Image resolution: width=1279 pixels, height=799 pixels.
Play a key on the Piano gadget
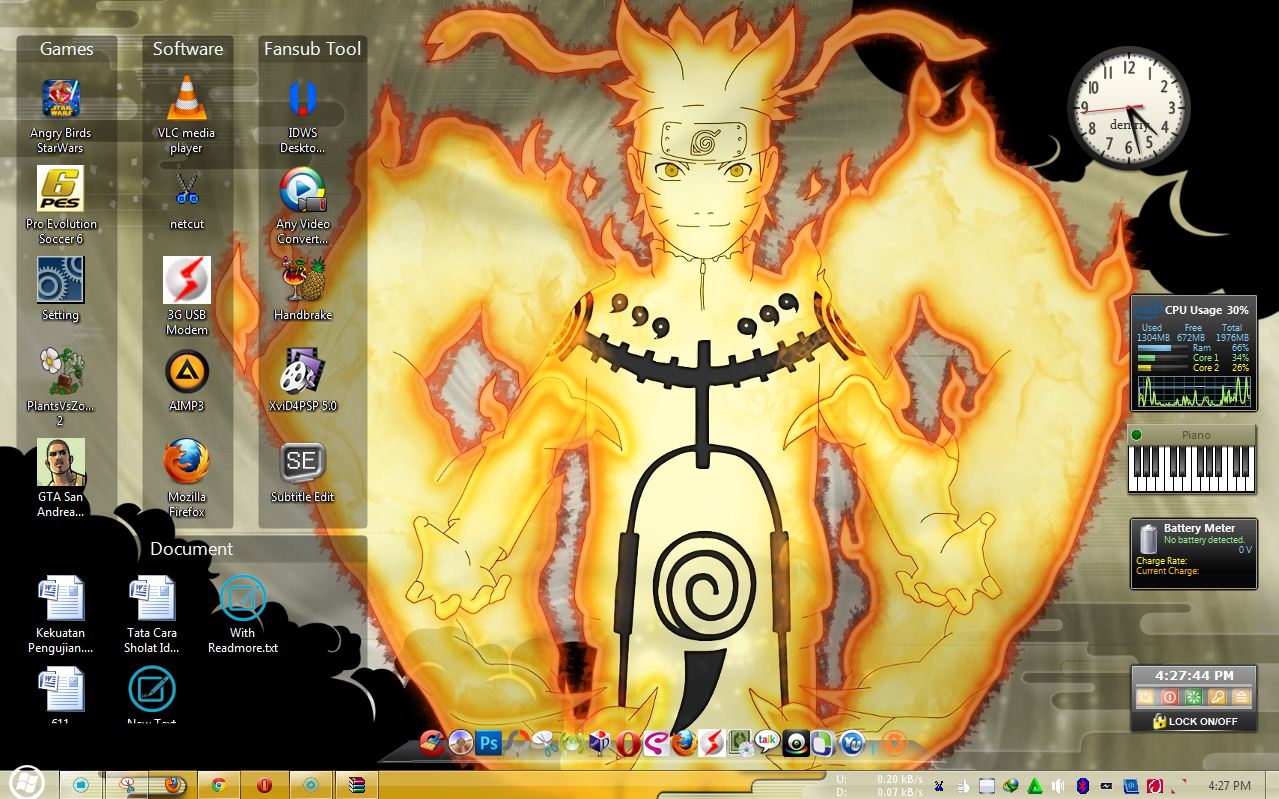(x=1191, y=468)
